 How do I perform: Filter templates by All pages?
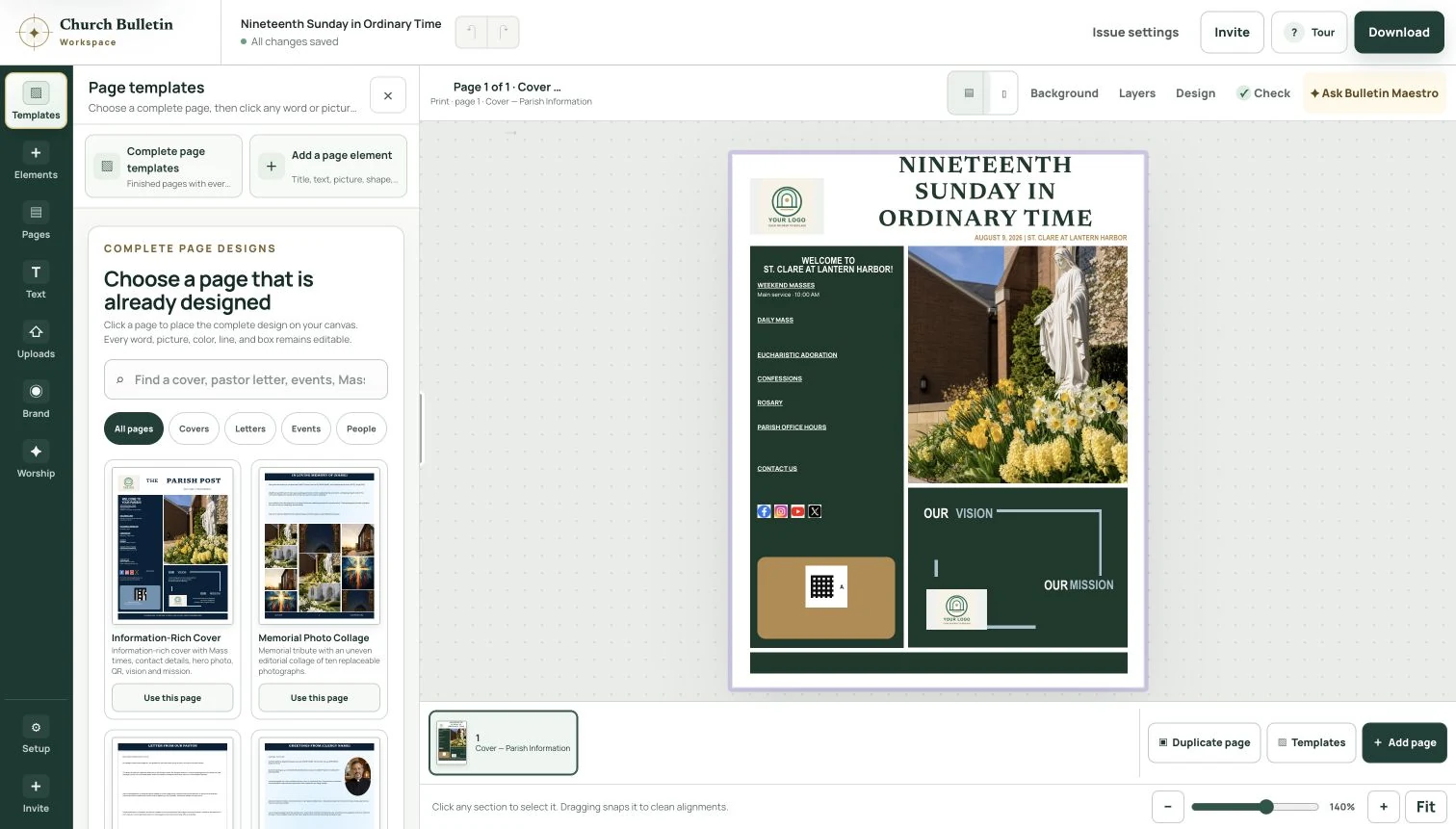tap(134, 428)
